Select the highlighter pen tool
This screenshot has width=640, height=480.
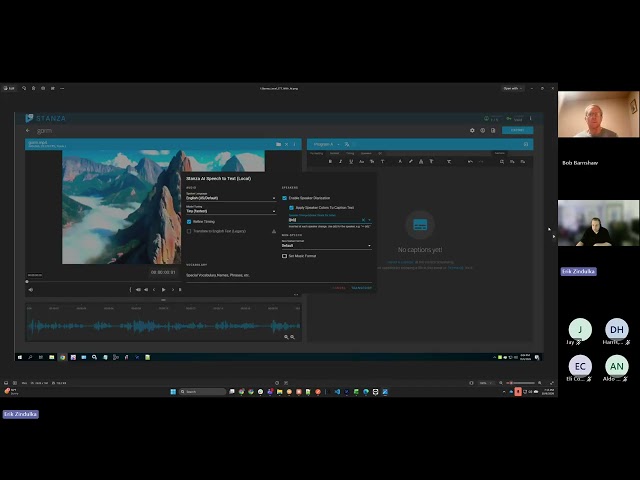point(411,162)
